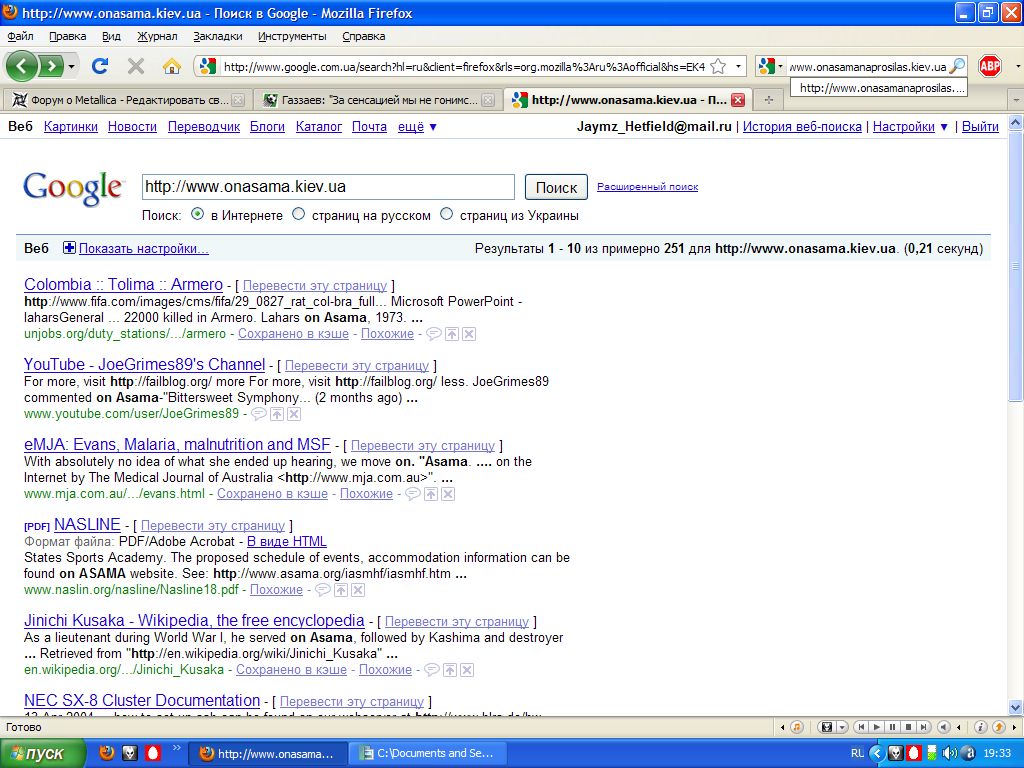Select the "в Интернете" radio button
Image resolution: width=1024 pixels, height=768 pixels.
tap(198, 214)
